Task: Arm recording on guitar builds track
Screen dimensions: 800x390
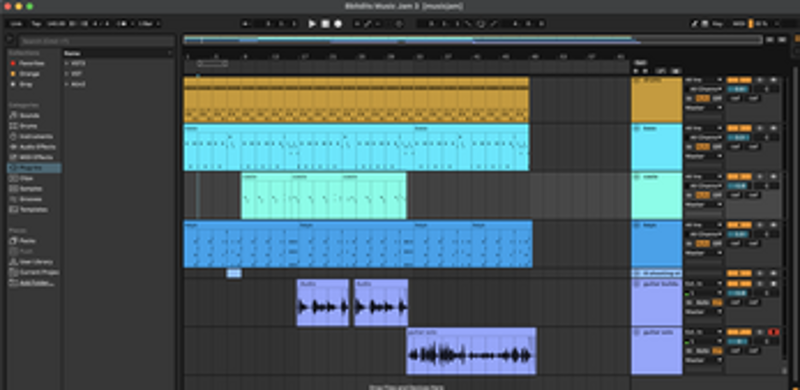Action: [x=773, y=284]
